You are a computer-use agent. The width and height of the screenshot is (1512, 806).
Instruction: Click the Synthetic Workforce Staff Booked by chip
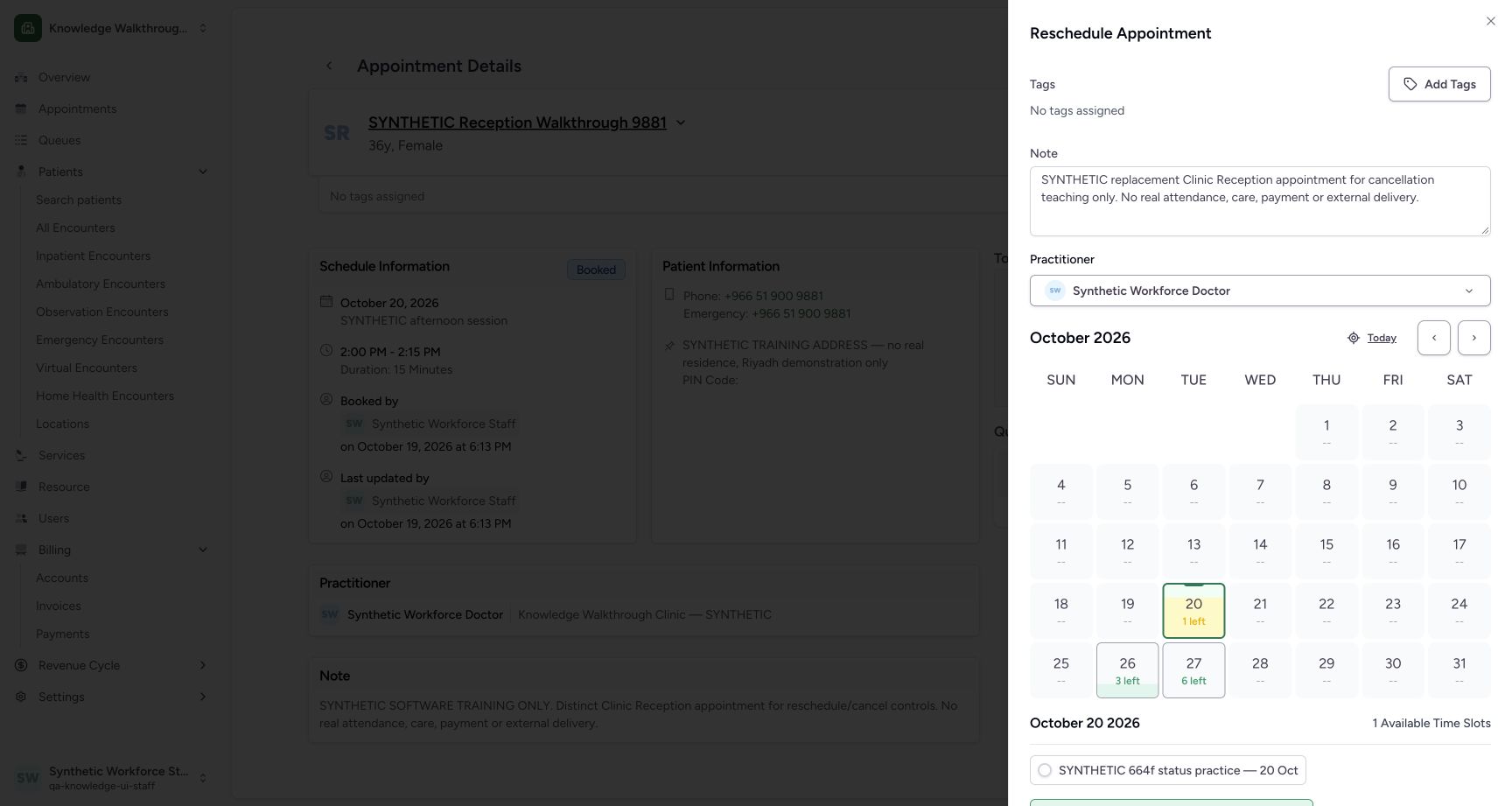[430, 424]
